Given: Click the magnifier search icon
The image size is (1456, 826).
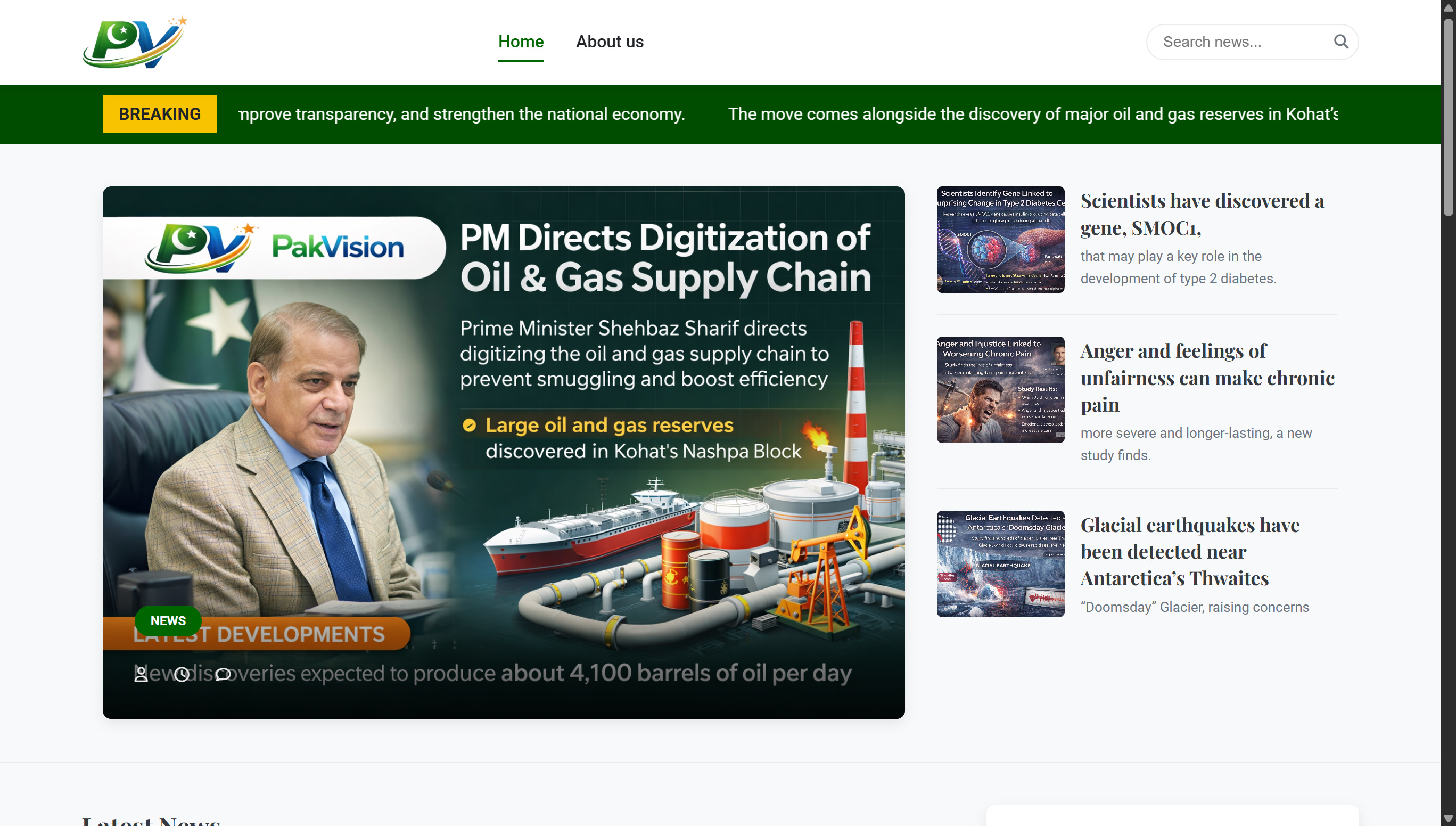Looking at the screenshot, I should click(x=1341, y=42).
